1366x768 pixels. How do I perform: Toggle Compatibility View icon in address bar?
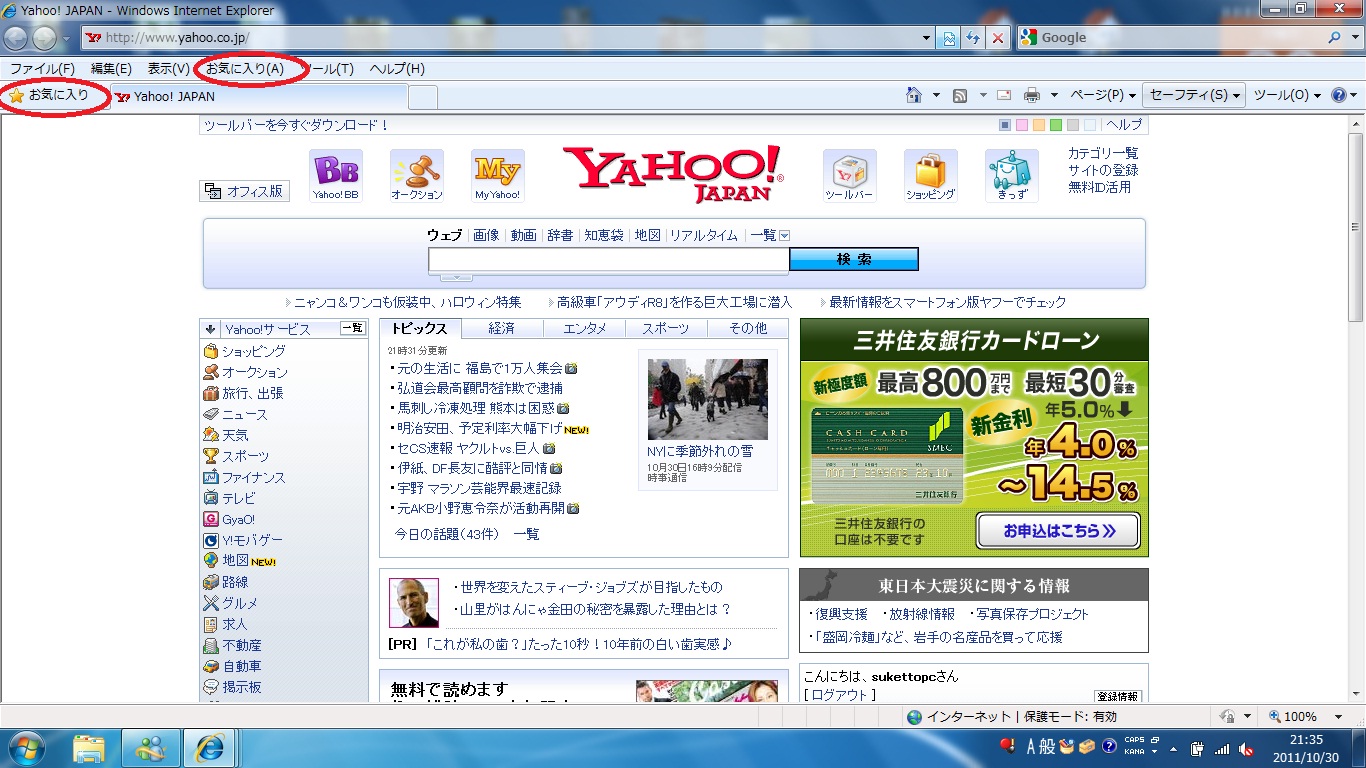coord(950,38)
